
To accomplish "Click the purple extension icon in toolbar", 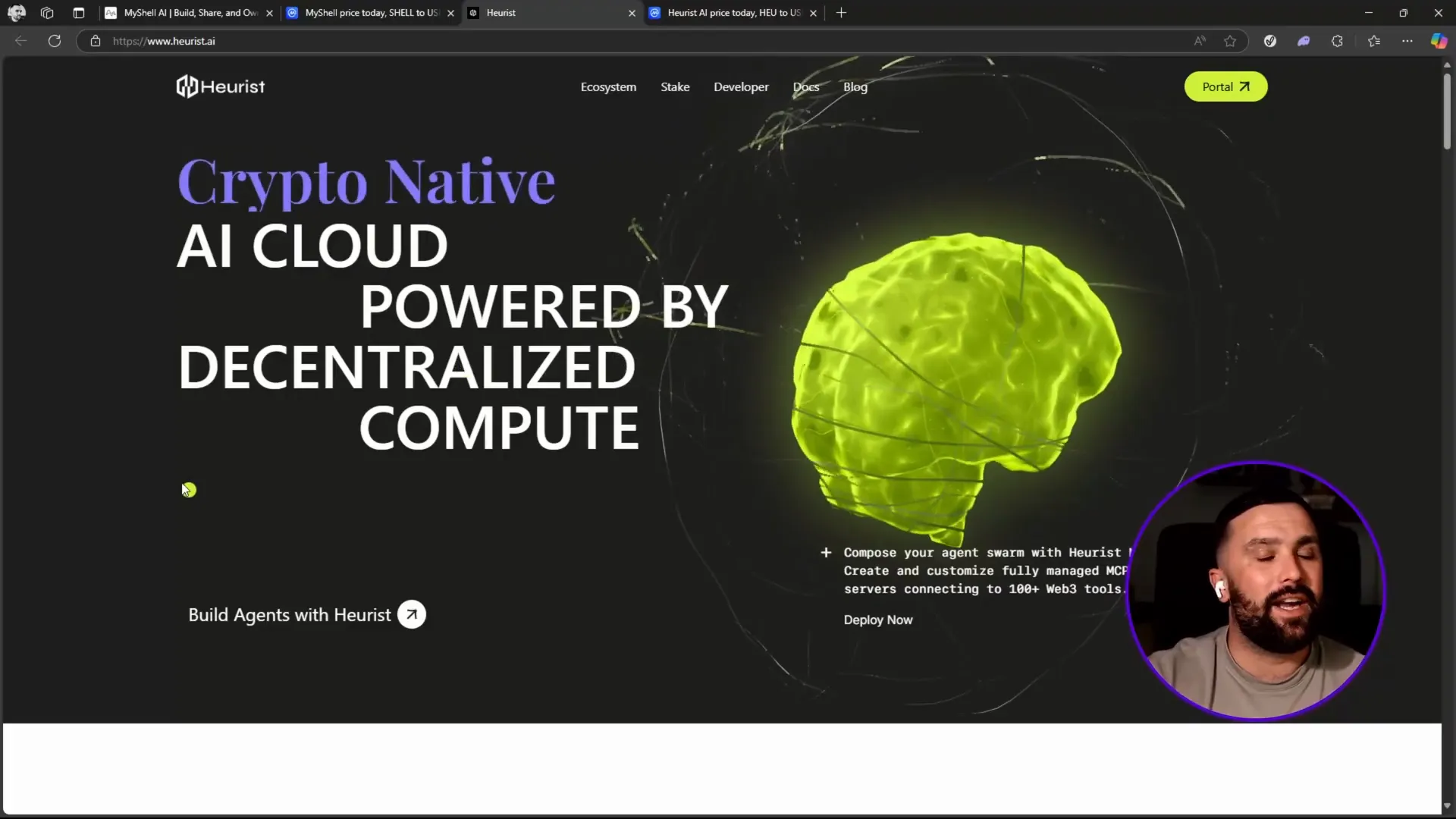I will (1304, 41).
